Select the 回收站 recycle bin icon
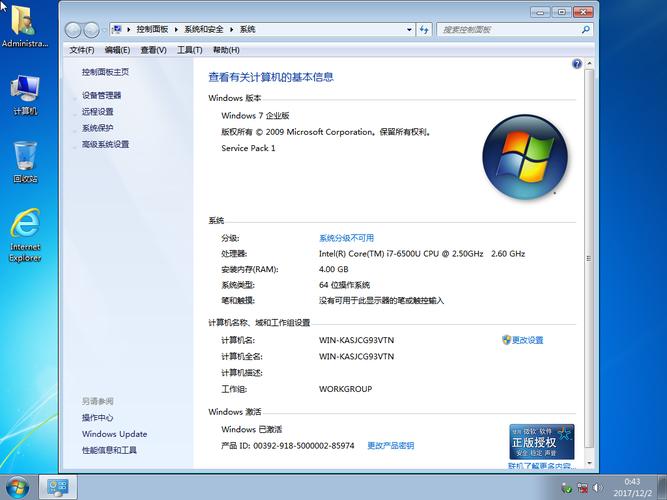This screenshot has width=667, height=500. 25,162
